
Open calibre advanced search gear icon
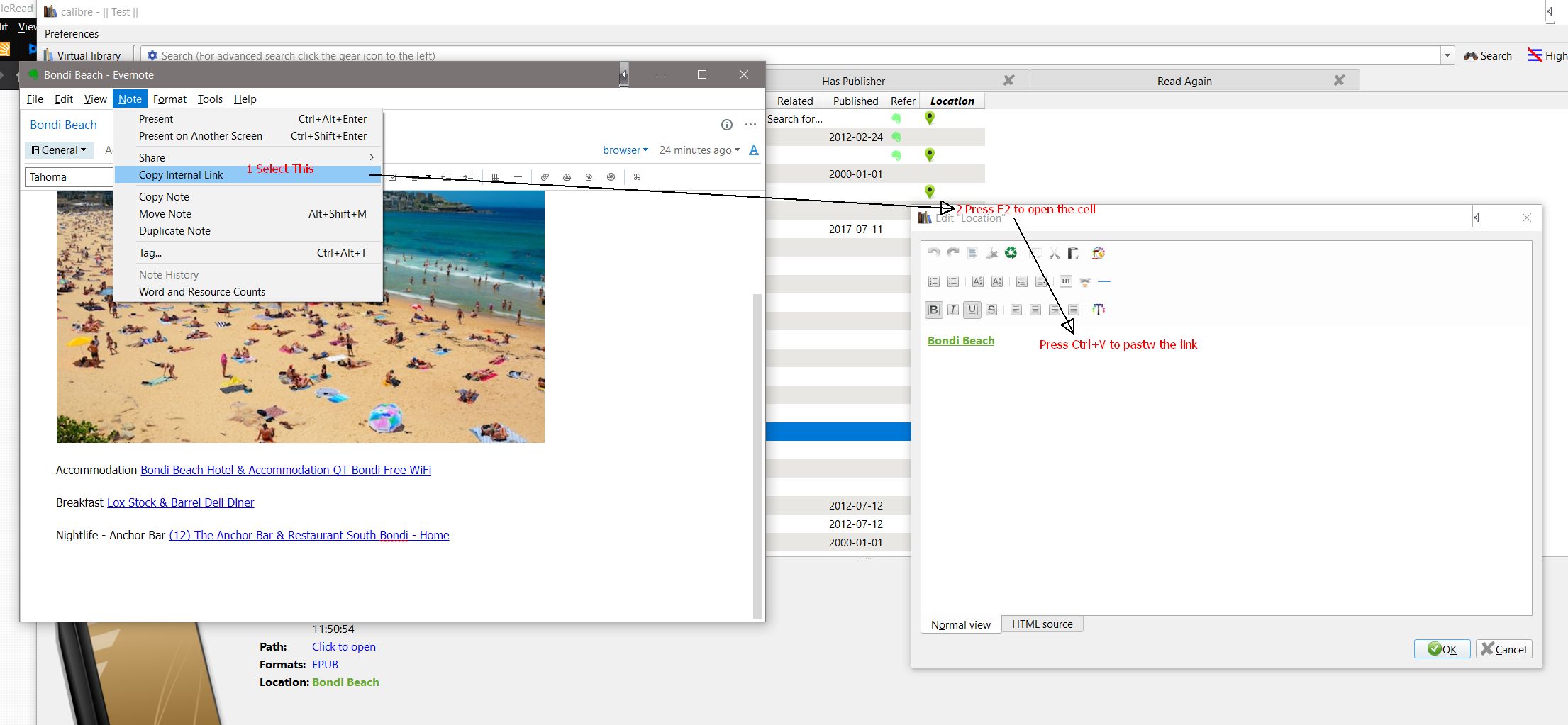click(152, 55)
